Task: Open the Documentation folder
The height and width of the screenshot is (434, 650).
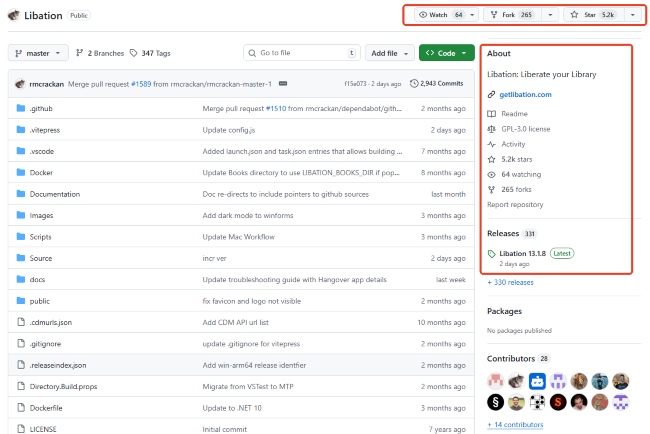Action: pyautogui.click(x=55, y=194)
